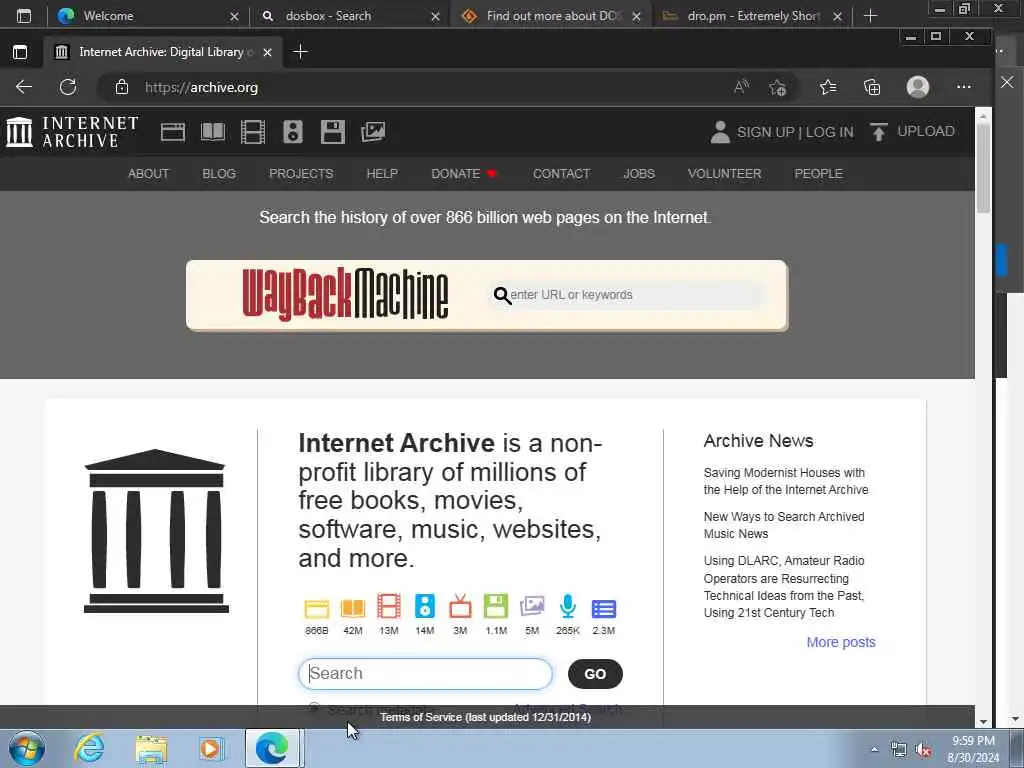Open the 3M TV collection icon

460,607
